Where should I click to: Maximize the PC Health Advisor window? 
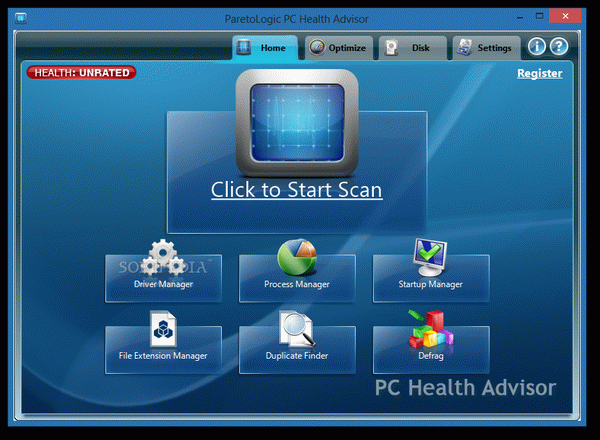[539, 16]
